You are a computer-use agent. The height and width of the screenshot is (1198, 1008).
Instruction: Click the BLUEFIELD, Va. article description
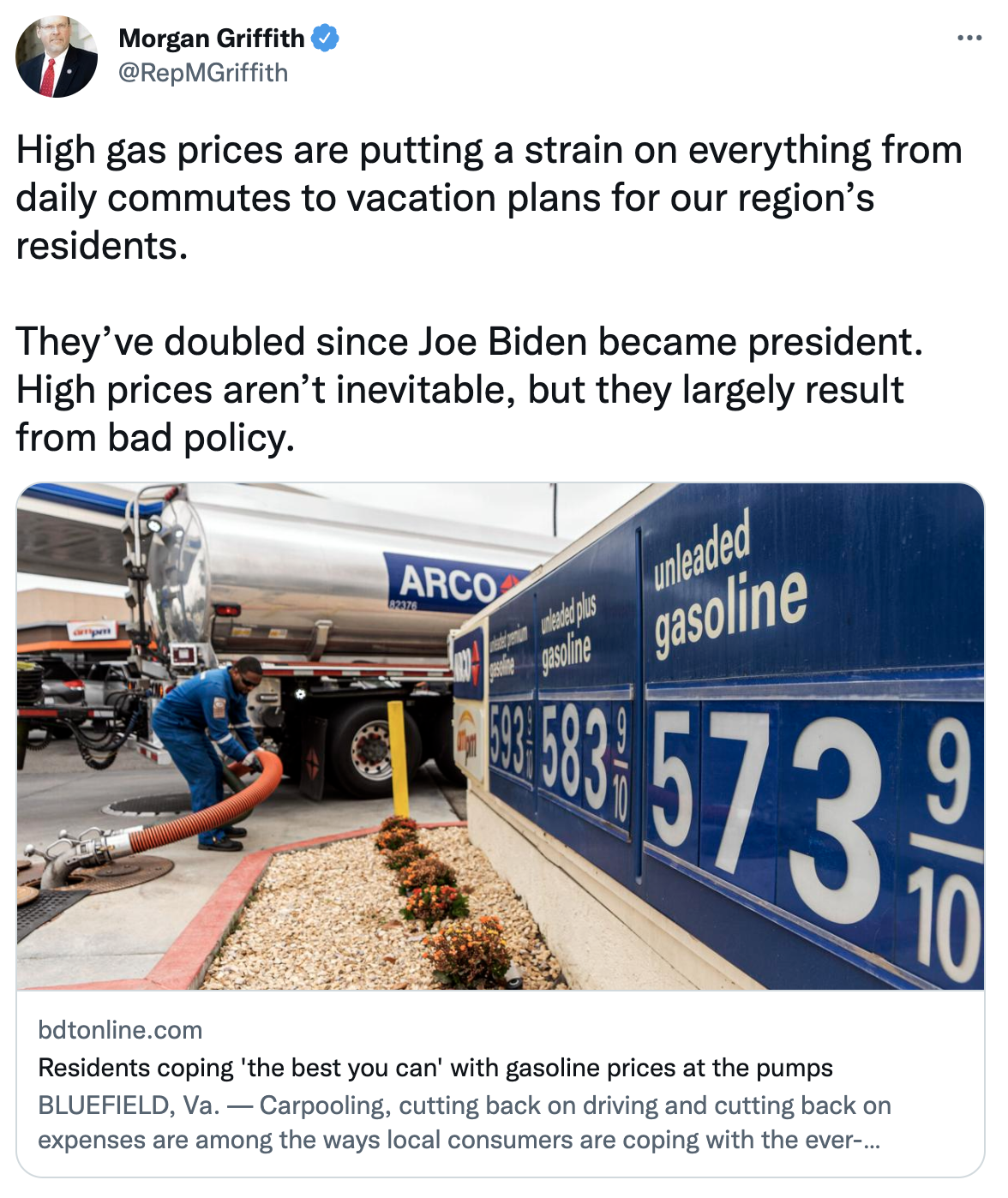point(463,1123)
